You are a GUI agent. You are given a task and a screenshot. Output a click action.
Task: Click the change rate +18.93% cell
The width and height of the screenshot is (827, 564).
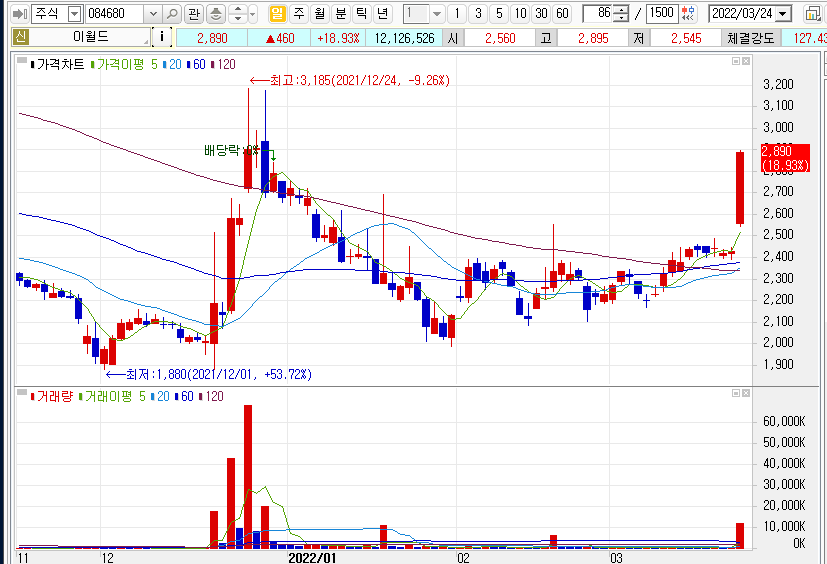pos(338,39)
